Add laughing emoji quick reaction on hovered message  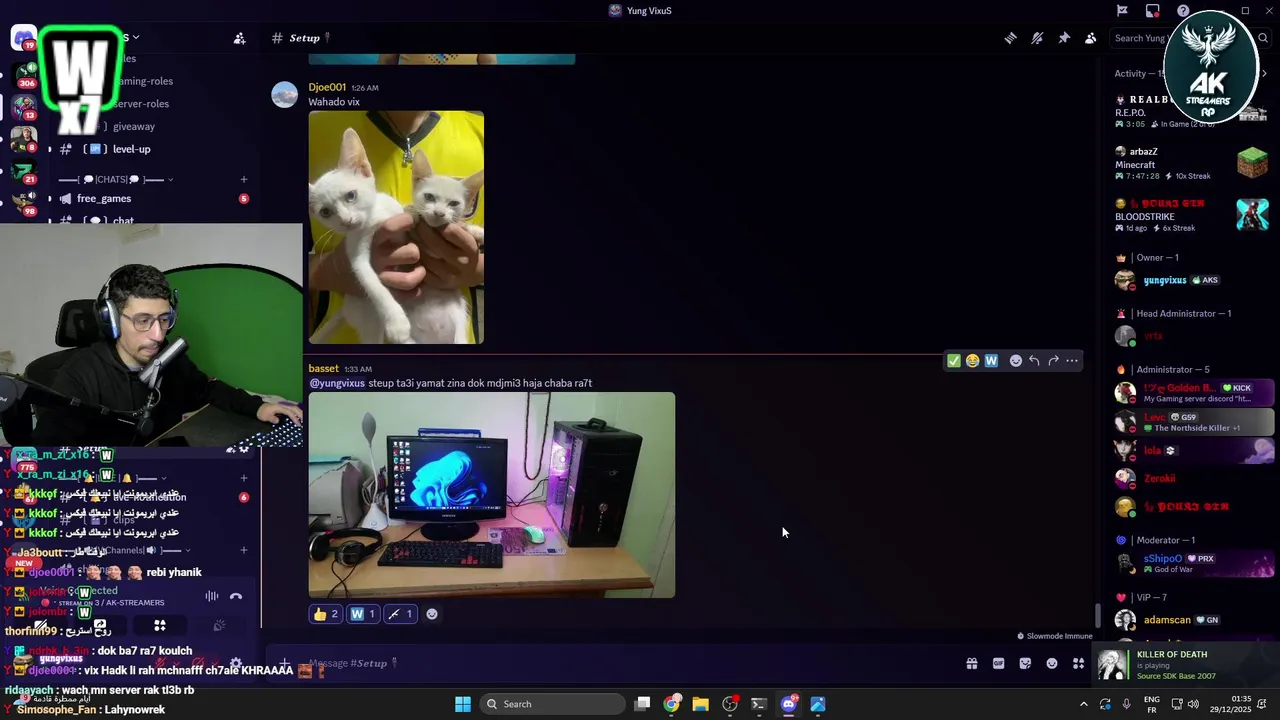972,361
